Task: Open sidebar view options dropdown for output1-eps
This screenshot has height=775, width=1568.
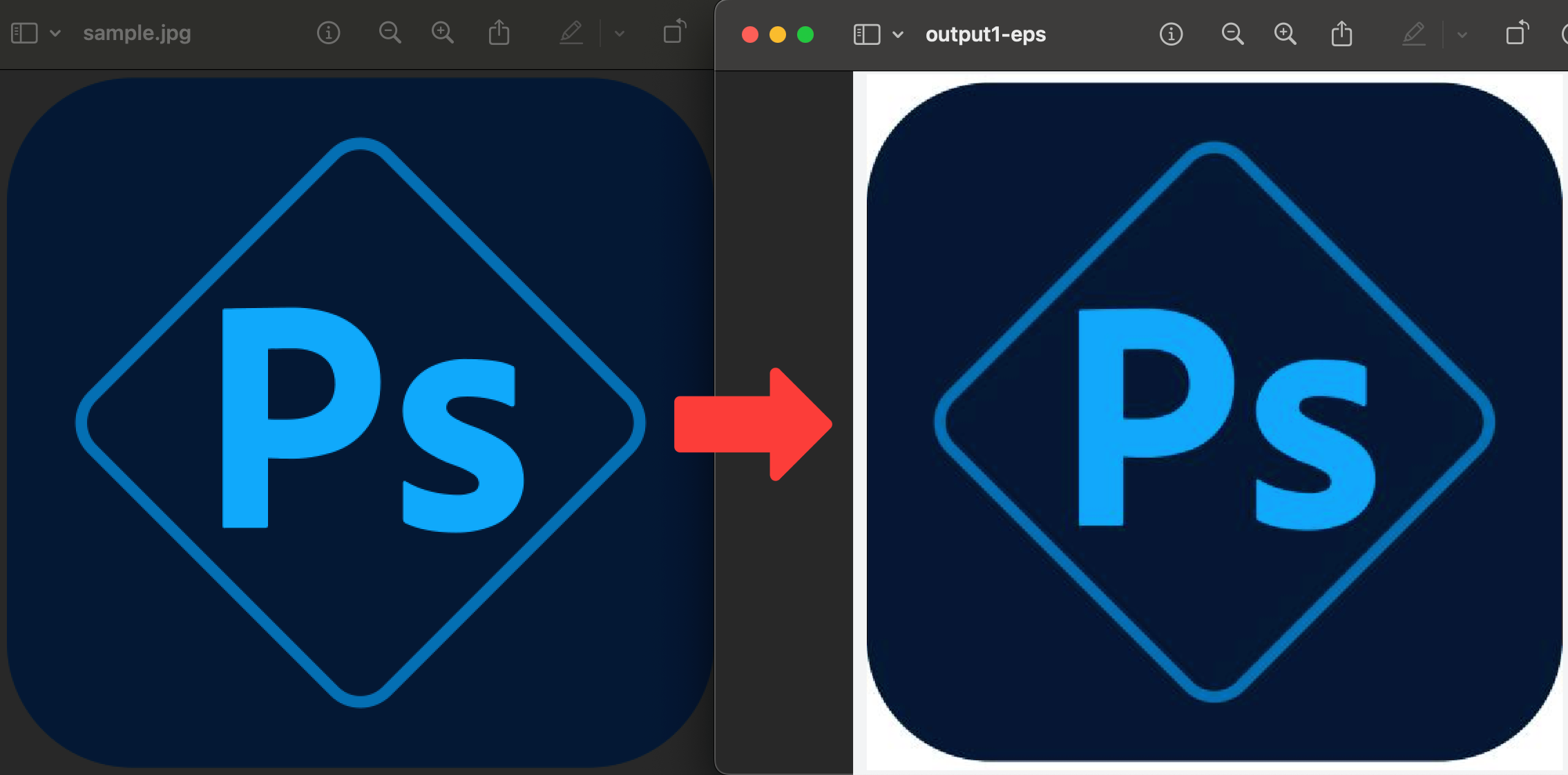Action: (898, 35)
